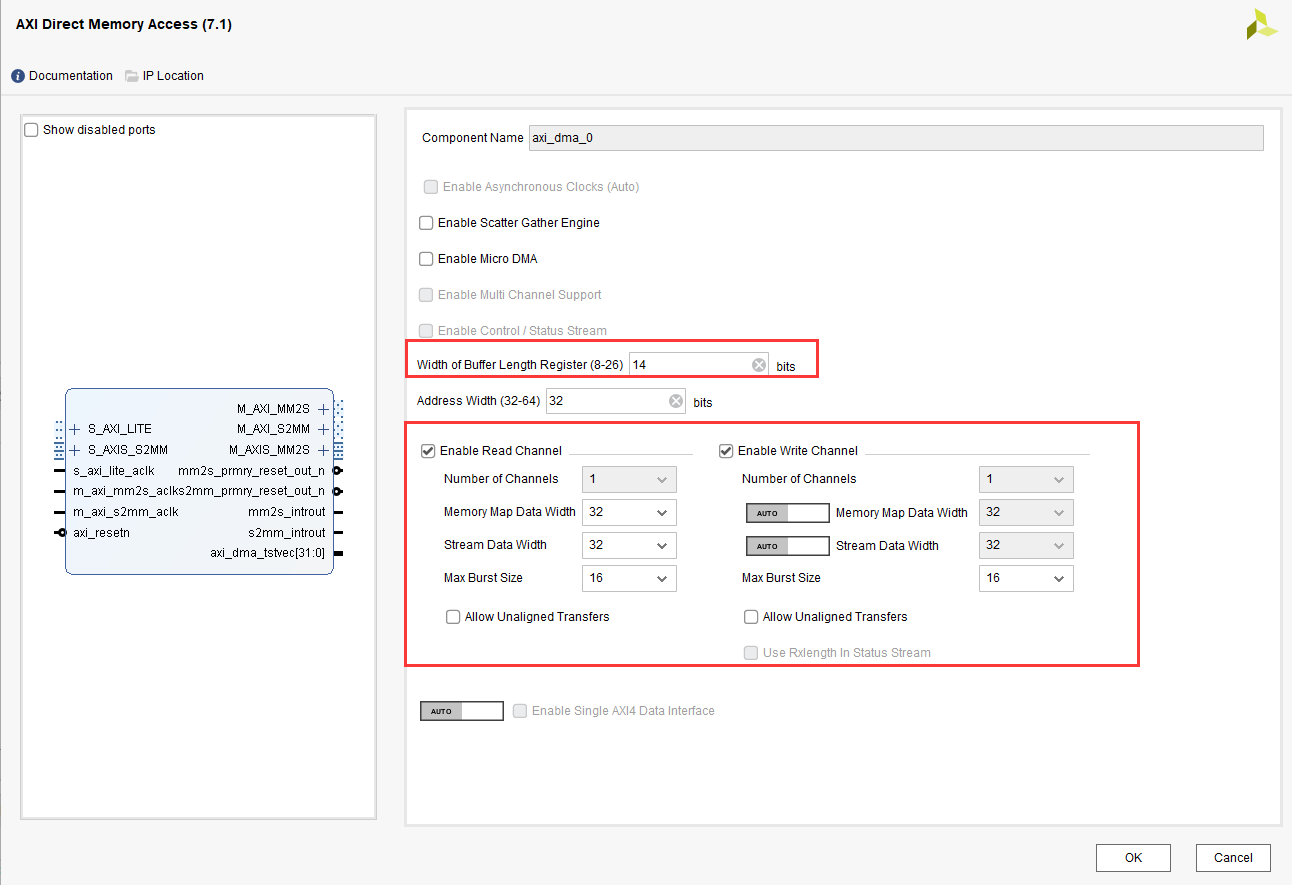Click the Xilinx logo icon
Viewport: 1292px width, 885px height.
click(x=1261, y=25)
